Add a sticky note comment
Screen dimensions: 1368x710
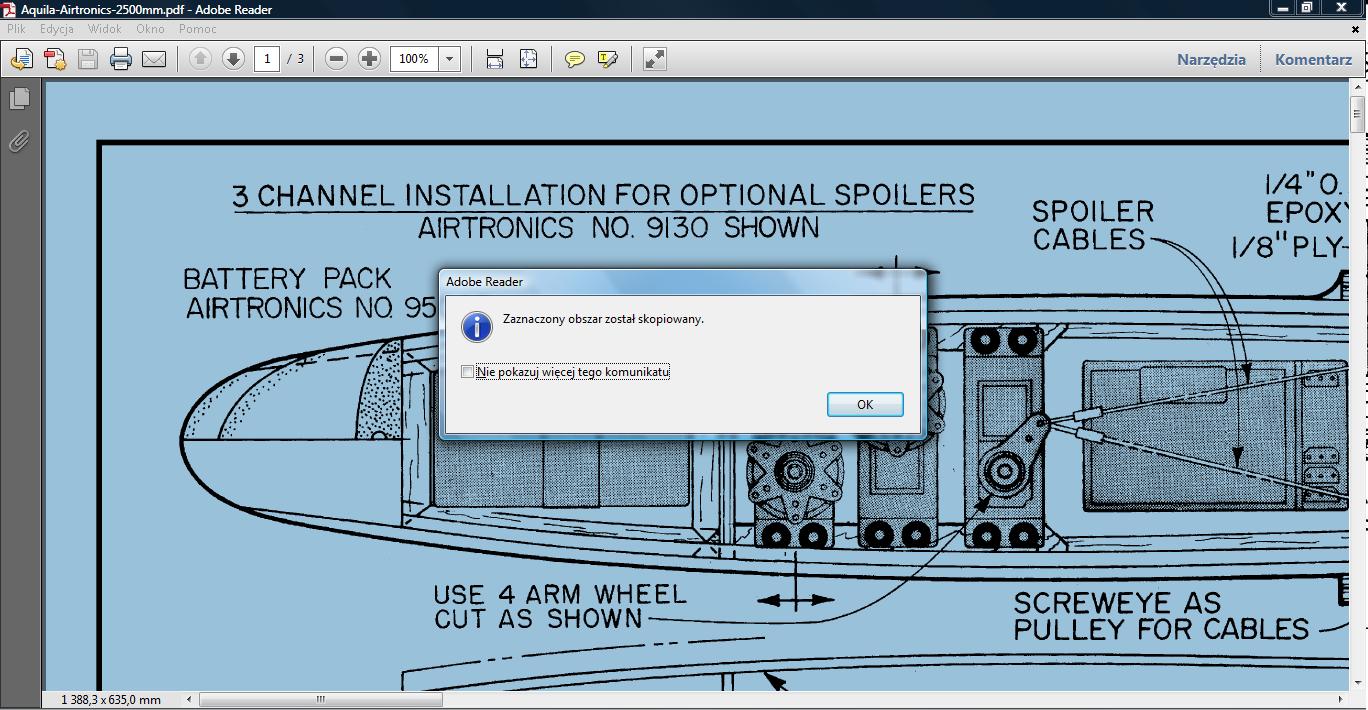[574, 59]
